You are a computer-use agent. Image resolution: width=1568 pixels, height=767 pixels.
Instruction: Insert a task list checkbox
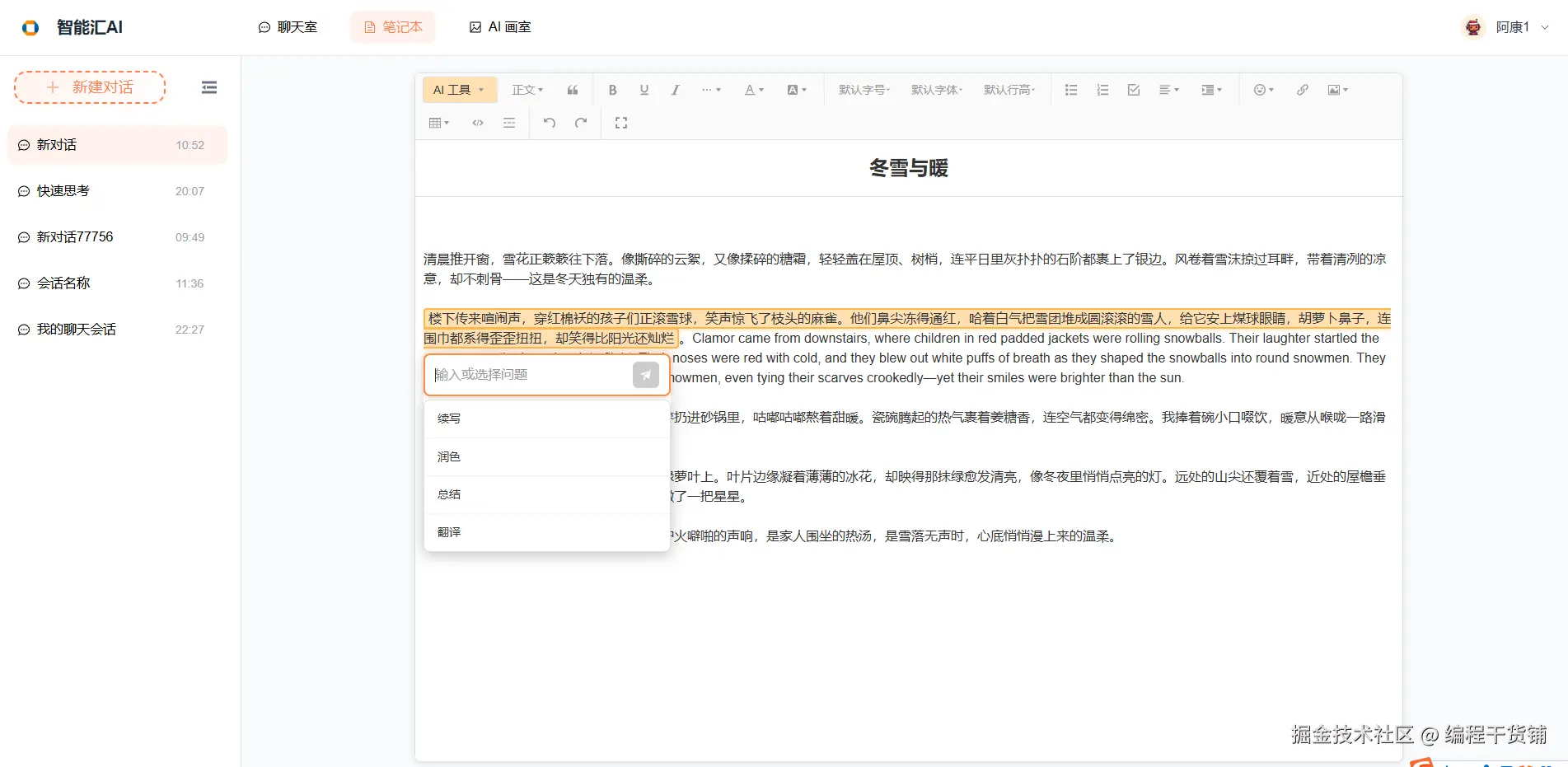[1133, 90]
